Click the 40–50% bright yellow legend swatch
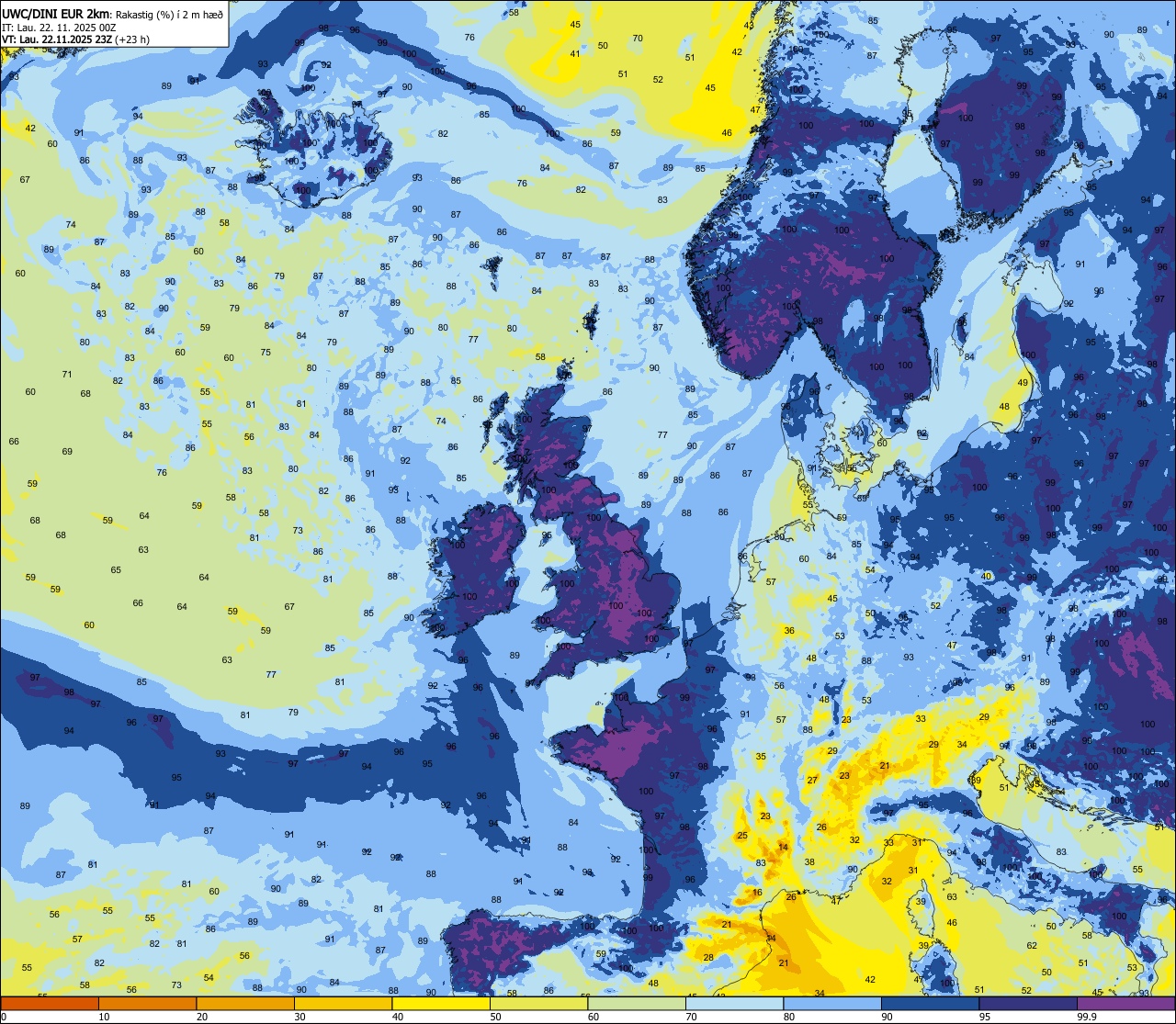Screen dimensions: 1176x1024 point(441,1003)
